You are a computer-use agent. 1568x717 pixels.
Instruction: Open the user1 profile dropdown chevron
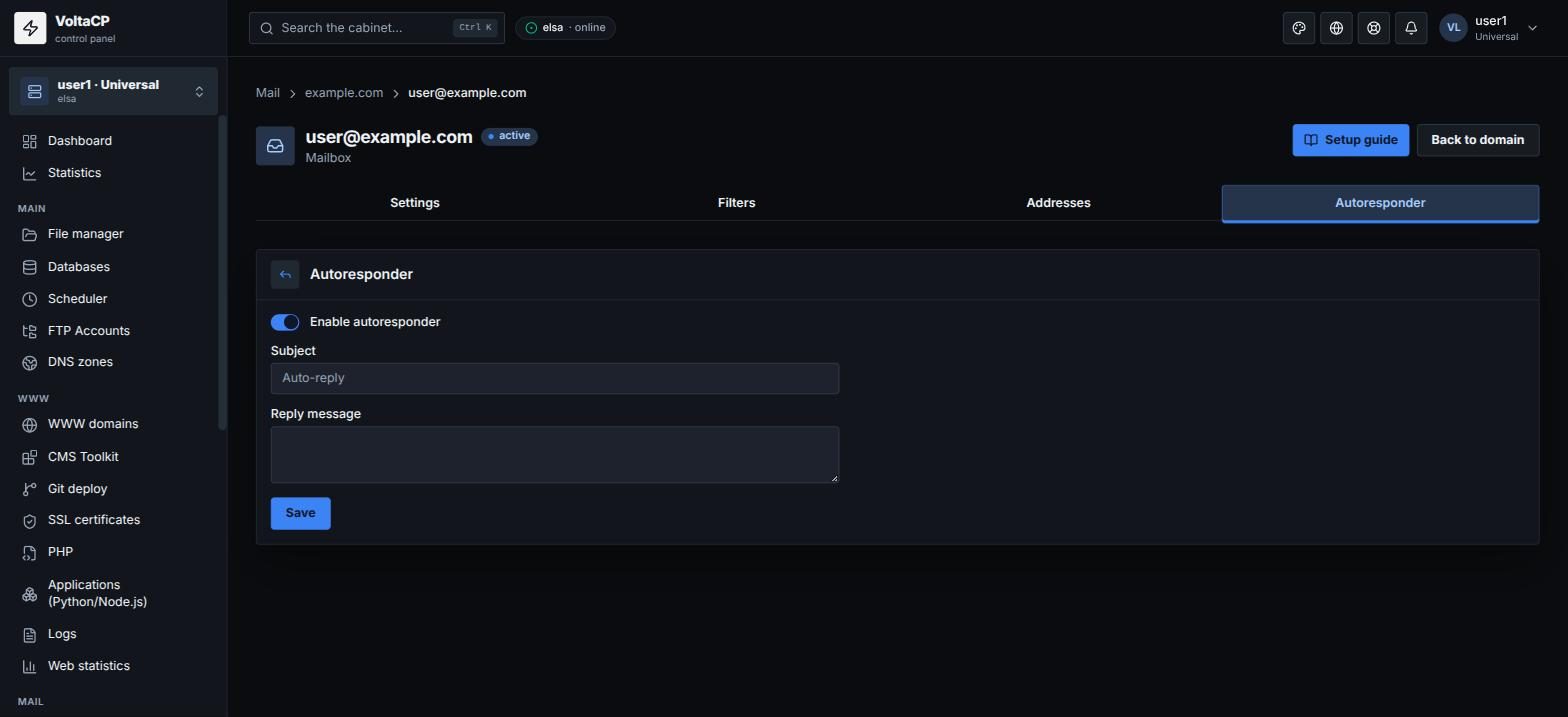point(1532,28)
